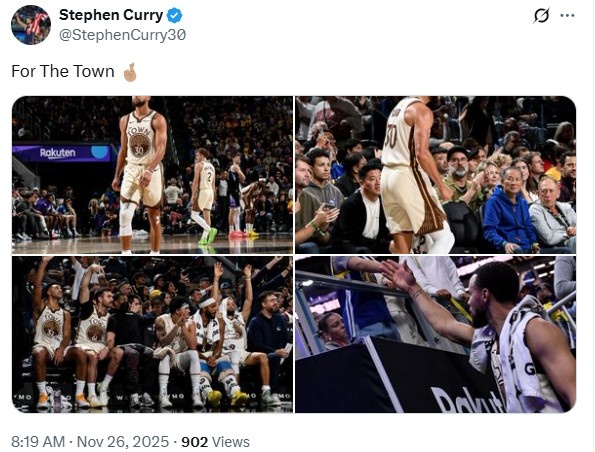Viewport: 595px width, 452px height.
Task: Open the top-left photo of player on court
Action: tap(153, 175)
